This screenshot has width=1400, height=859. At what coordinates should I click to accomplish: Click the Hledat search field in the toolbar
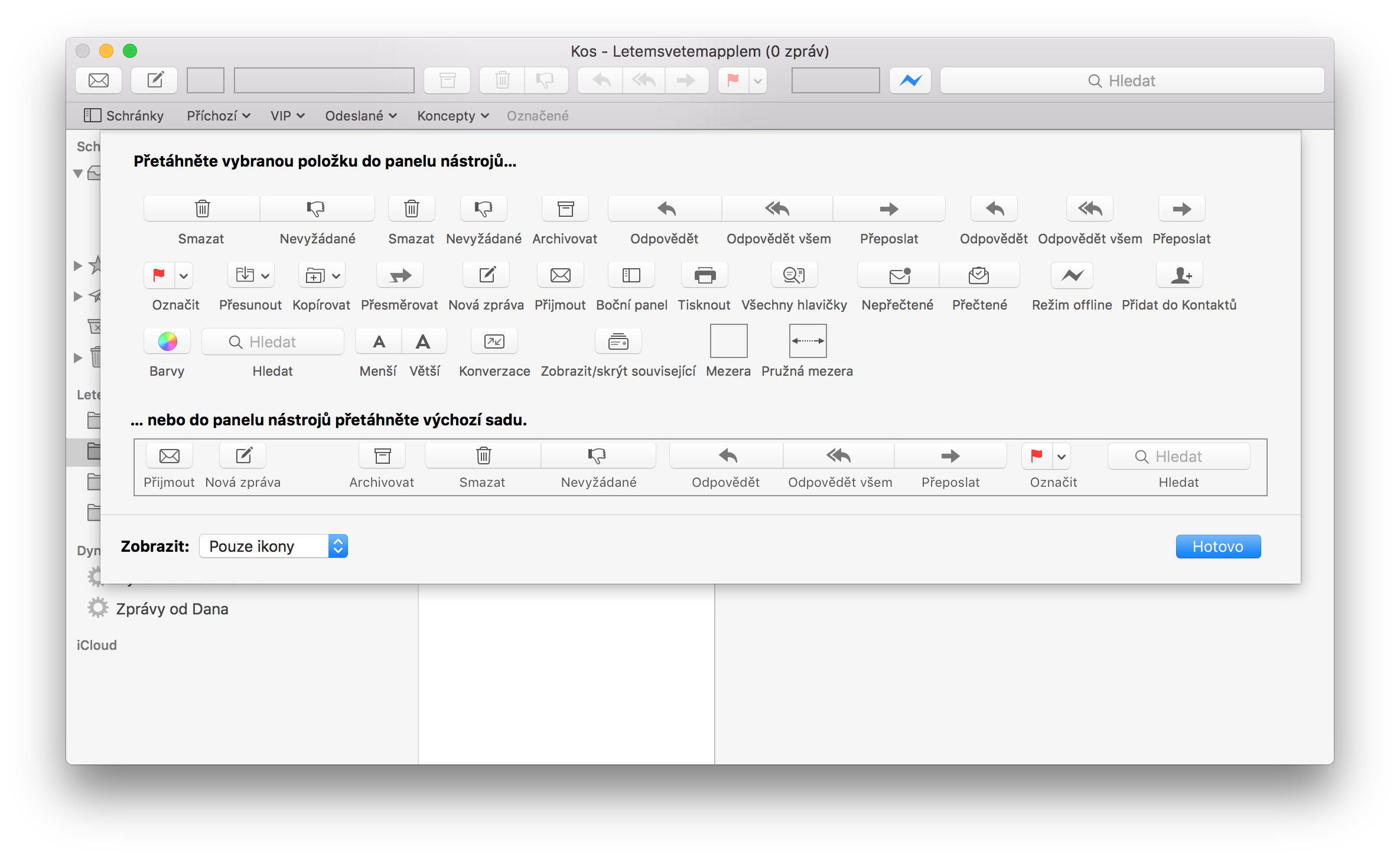point(1131,81)
